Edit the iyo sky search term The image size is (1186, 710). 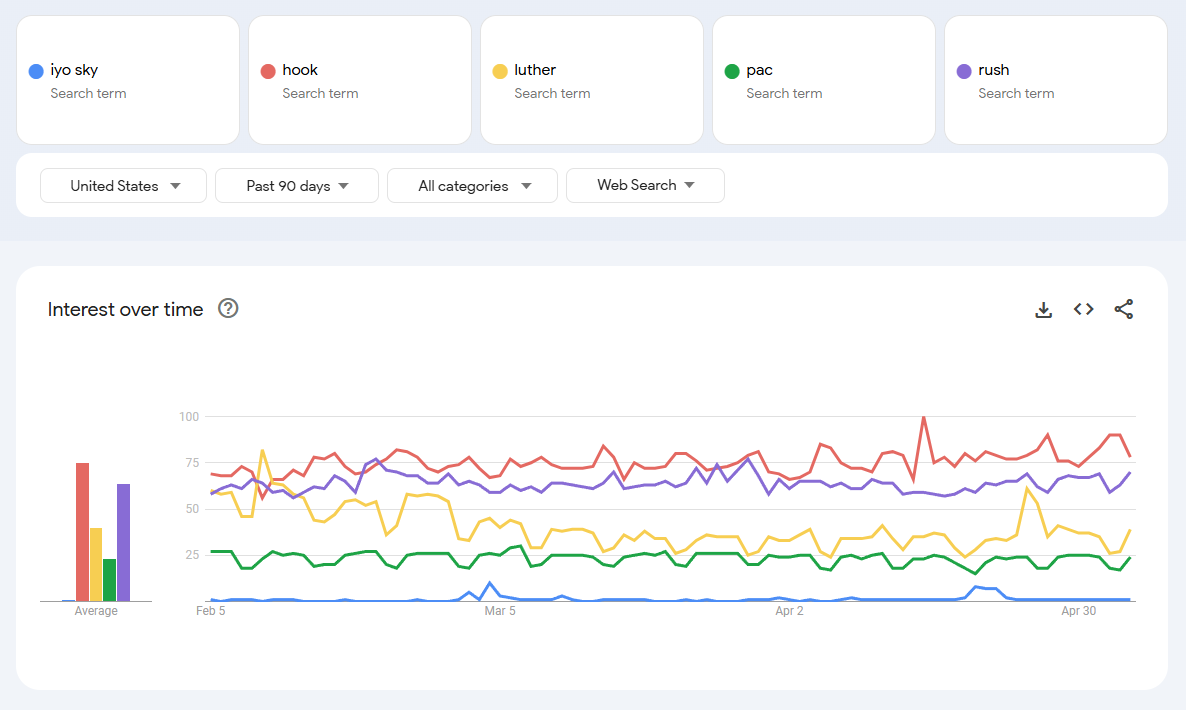click(x=74, y=70)
